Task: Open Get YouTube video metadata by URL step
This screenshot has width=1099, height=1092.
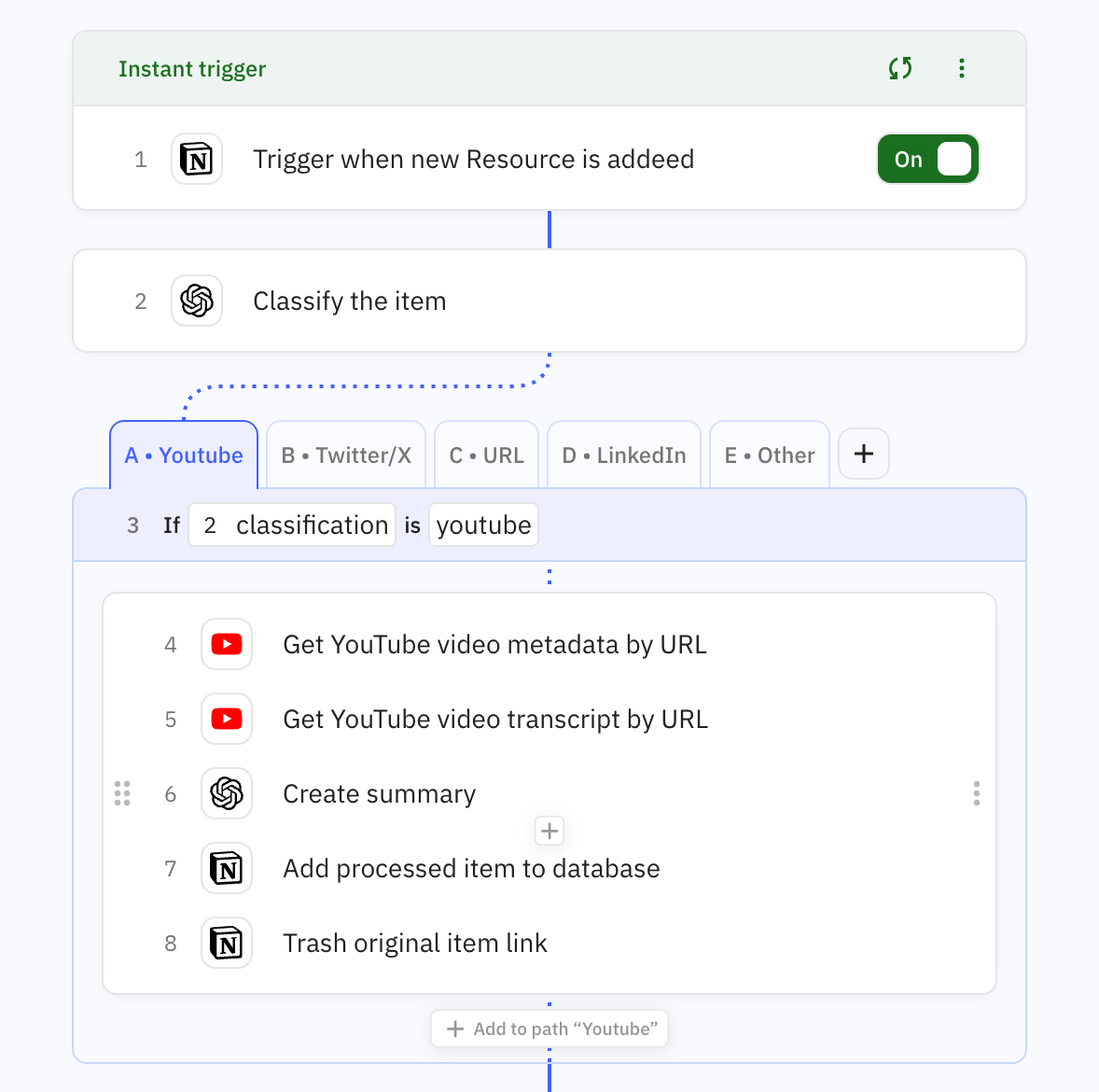Action: click(x=549, y=644)
